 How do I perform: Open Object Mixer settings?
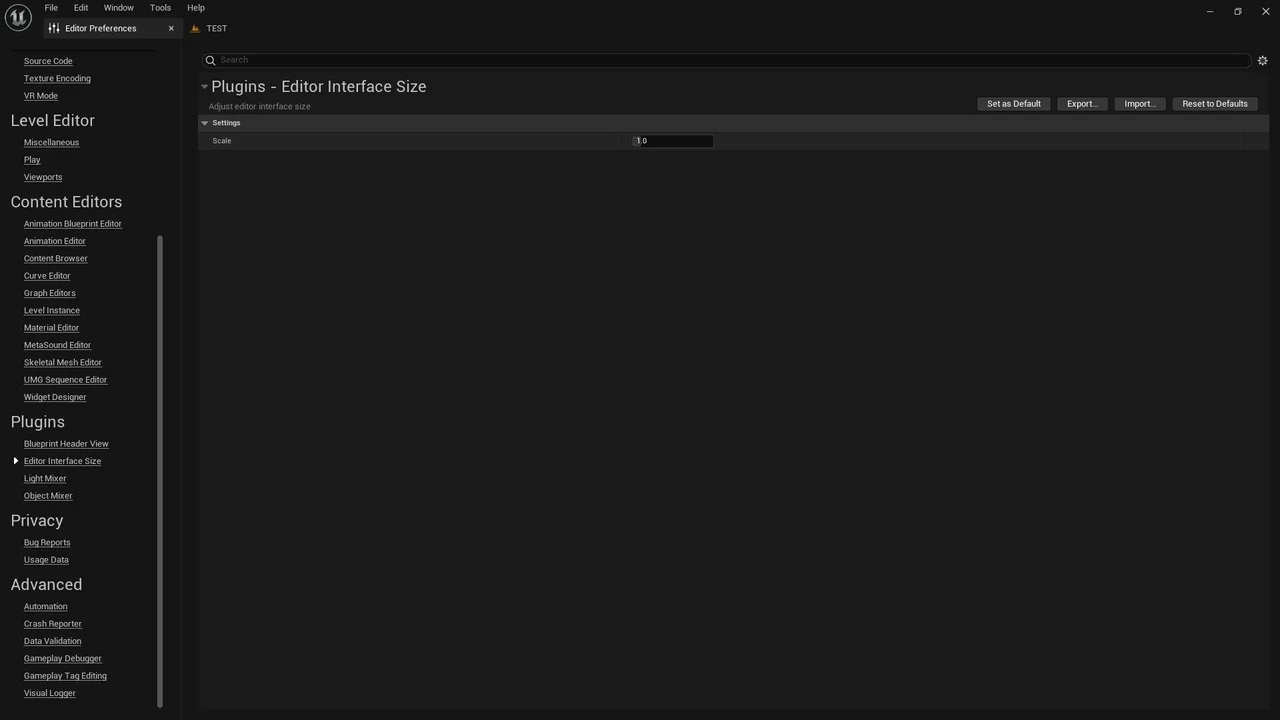click(x=48, y=496)
